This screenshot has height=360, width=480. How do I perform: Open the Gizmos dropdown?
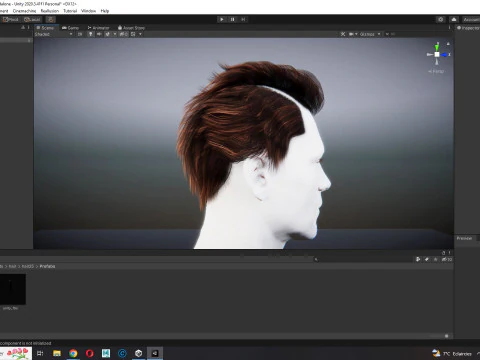pos(370,34)
